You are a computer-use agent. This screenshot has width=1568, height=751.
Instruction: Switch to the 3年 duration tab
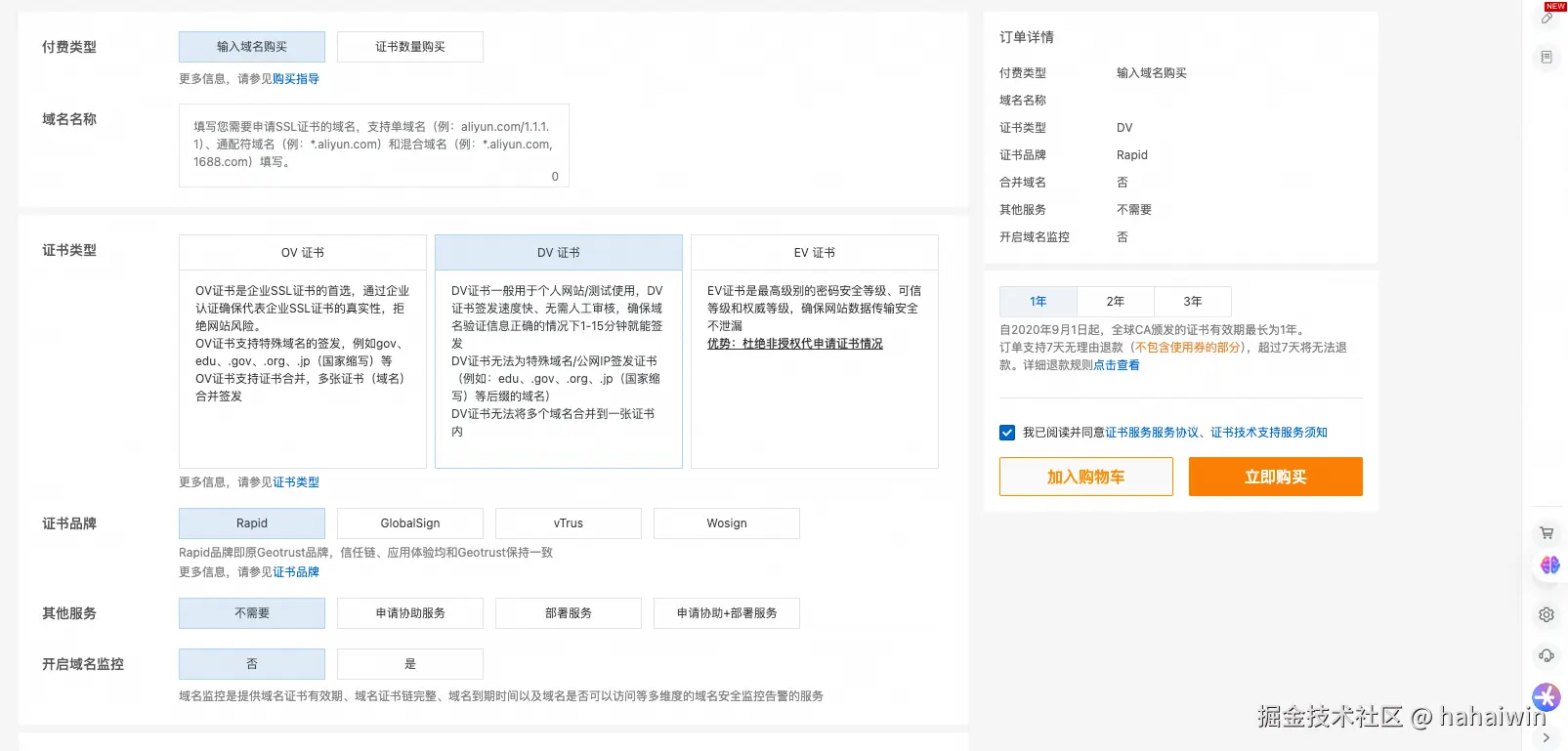[x=1193, y=302]
